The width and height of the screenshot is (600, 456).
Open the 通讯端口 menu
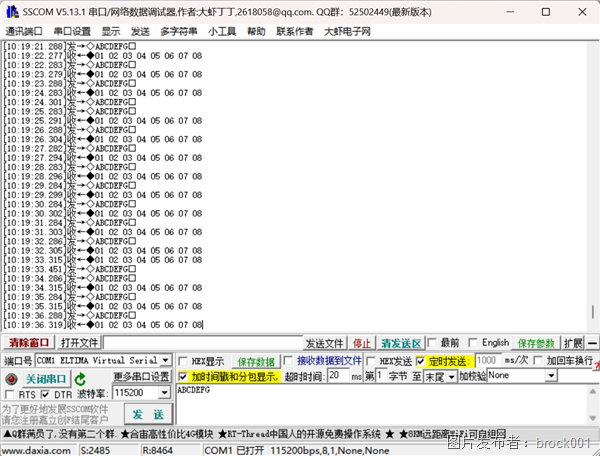pyautogui.click(x=24, y=31)
